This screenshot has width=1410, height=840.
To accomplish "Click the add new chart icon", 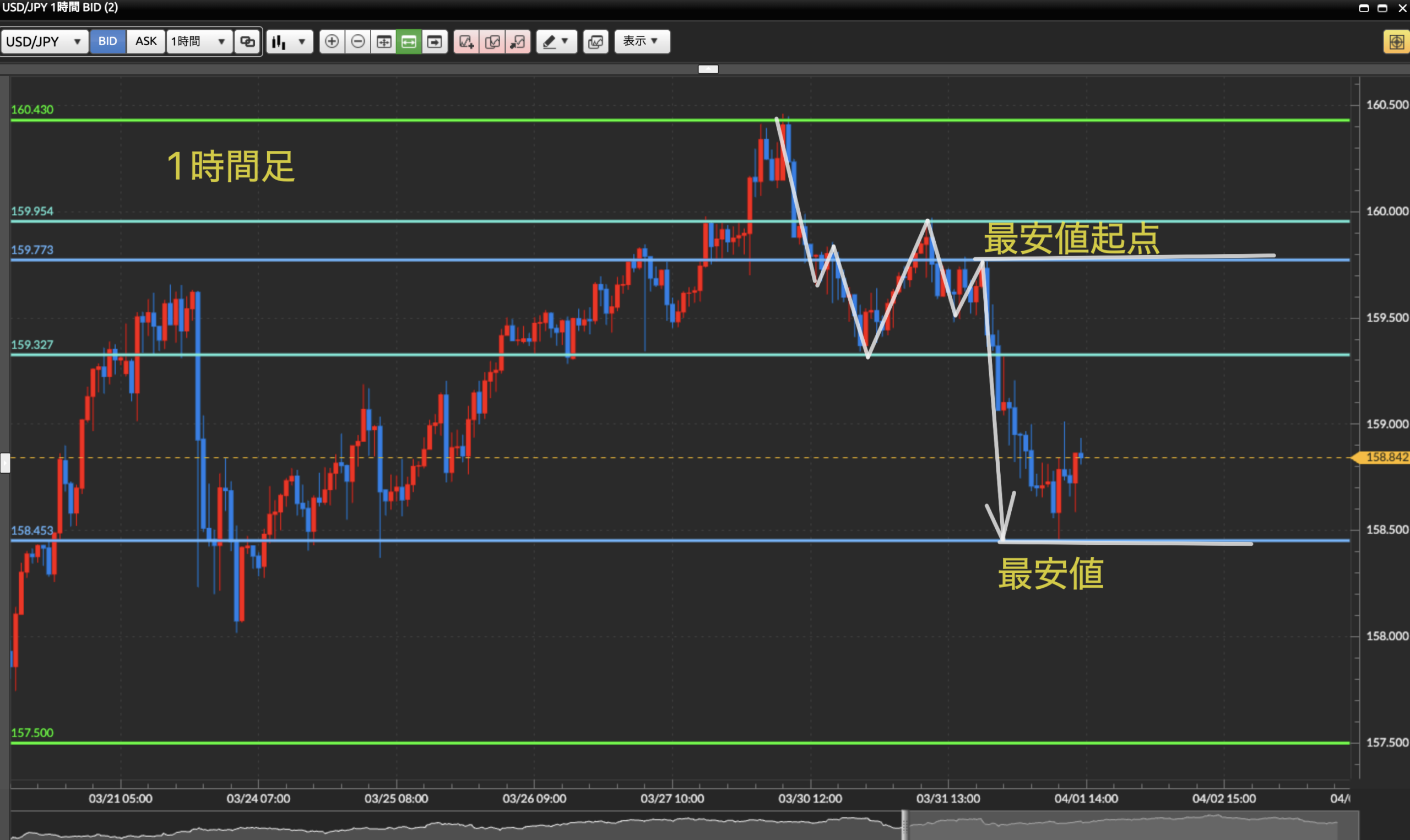I will pos(466,41).
